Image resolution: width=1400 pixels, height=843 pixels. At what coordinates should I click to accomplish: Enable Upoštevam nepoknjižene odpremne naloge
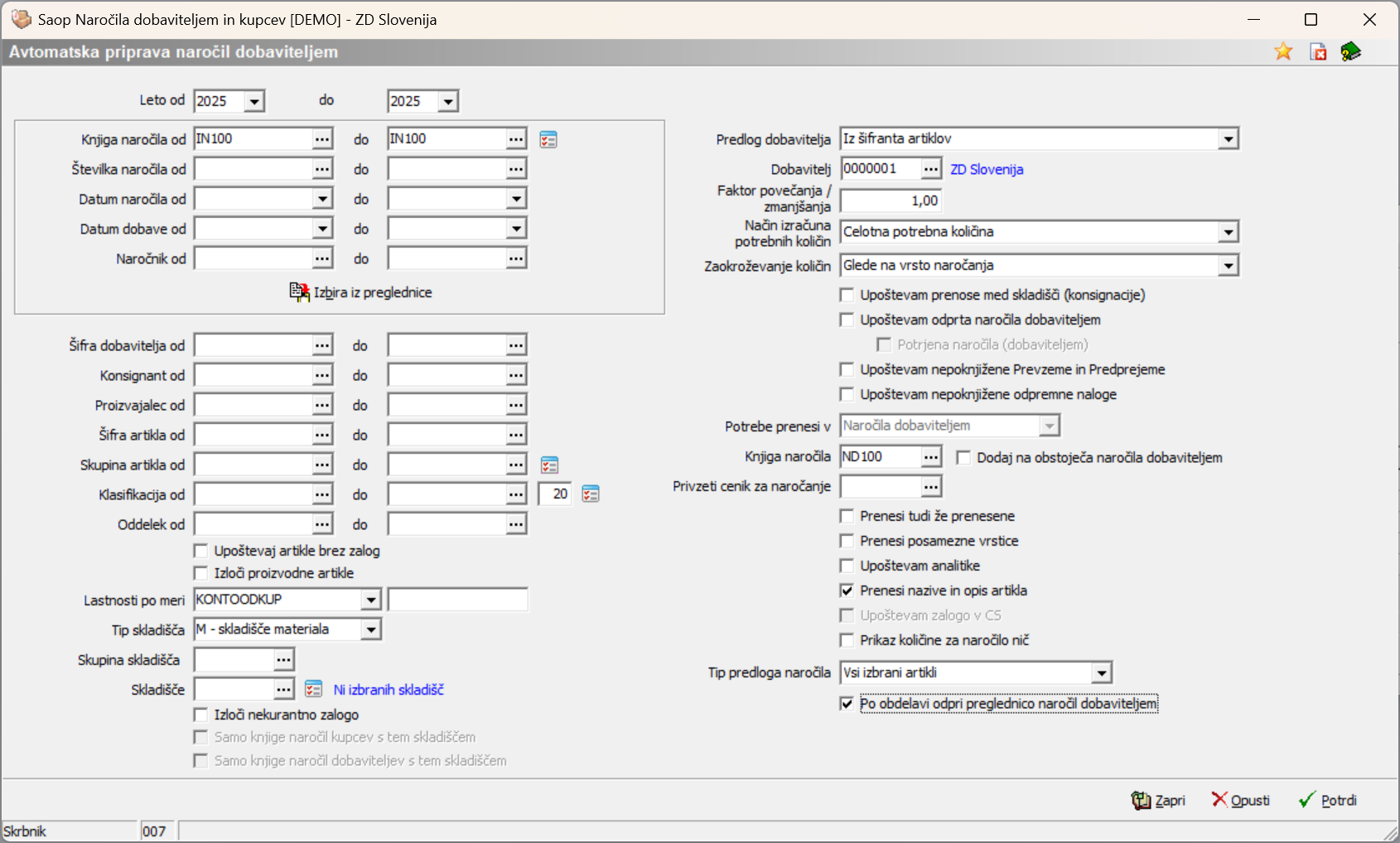tap(847, 394)
